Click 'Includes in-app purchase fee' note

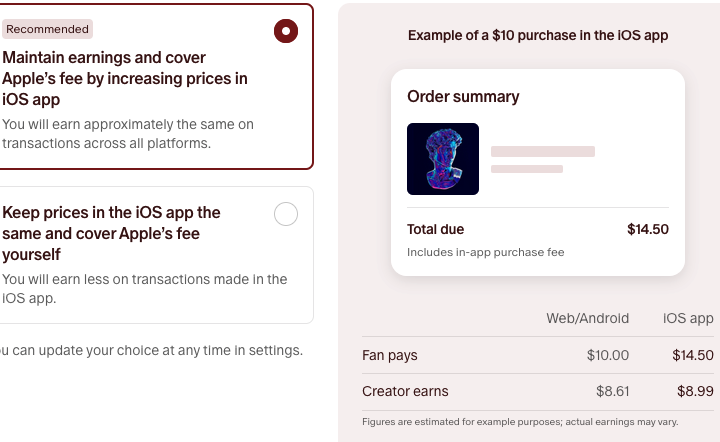click(485, 252)
